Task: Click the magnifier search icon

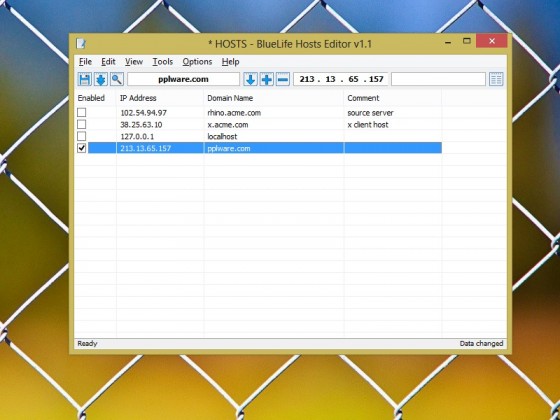Action: coord(117,79)
